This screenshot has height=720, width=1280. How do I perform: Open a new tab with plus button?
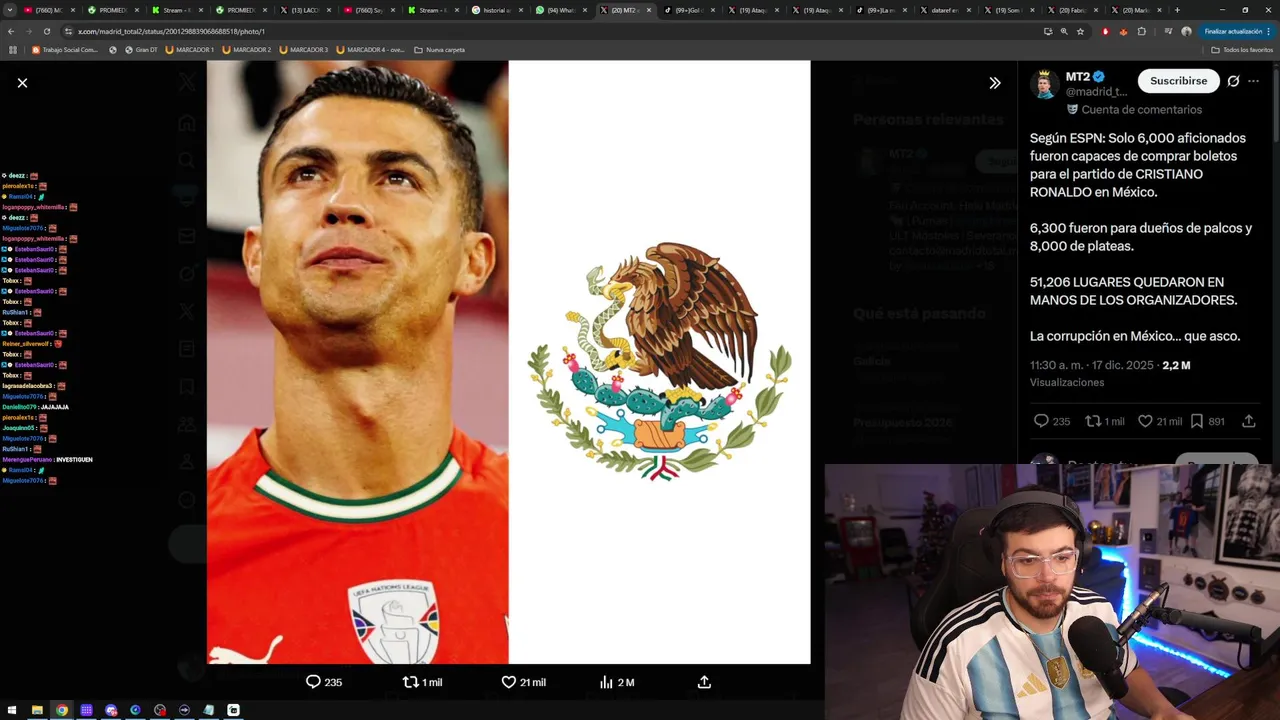1177,10
